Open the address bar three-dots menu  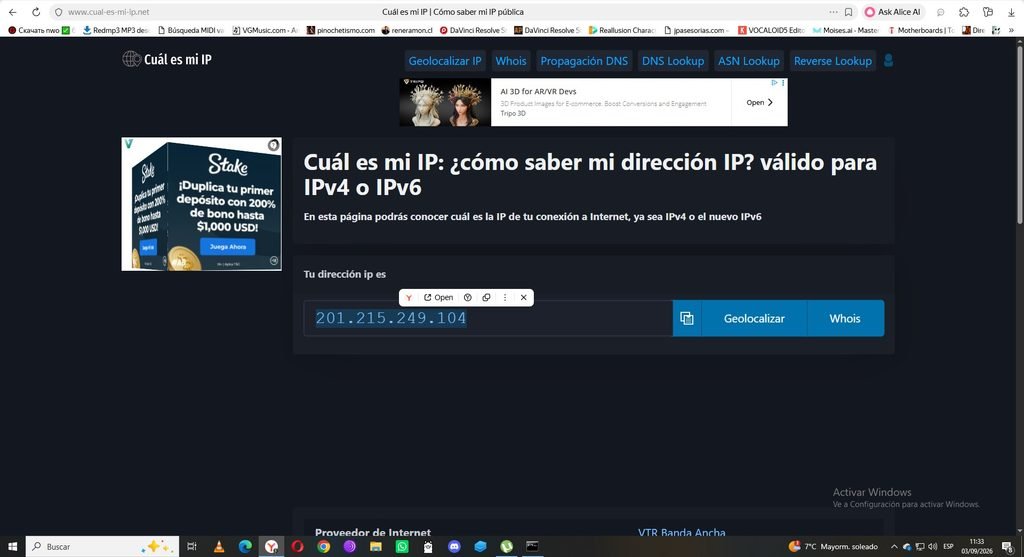[833, 12]
